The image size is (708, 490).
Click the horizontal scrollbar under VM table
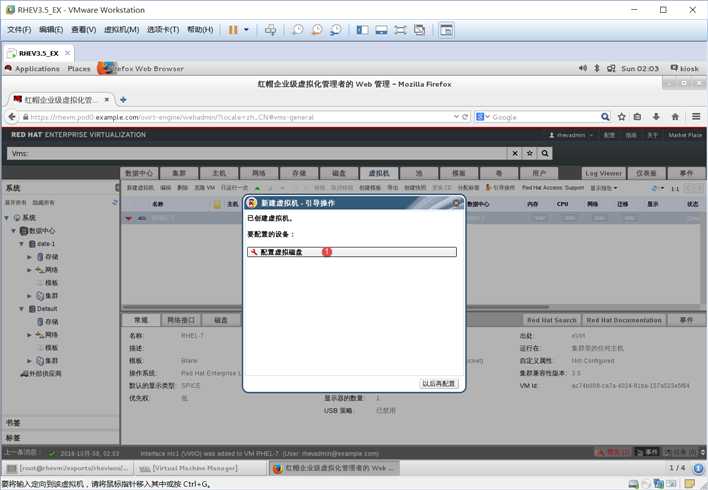[334, 307]
